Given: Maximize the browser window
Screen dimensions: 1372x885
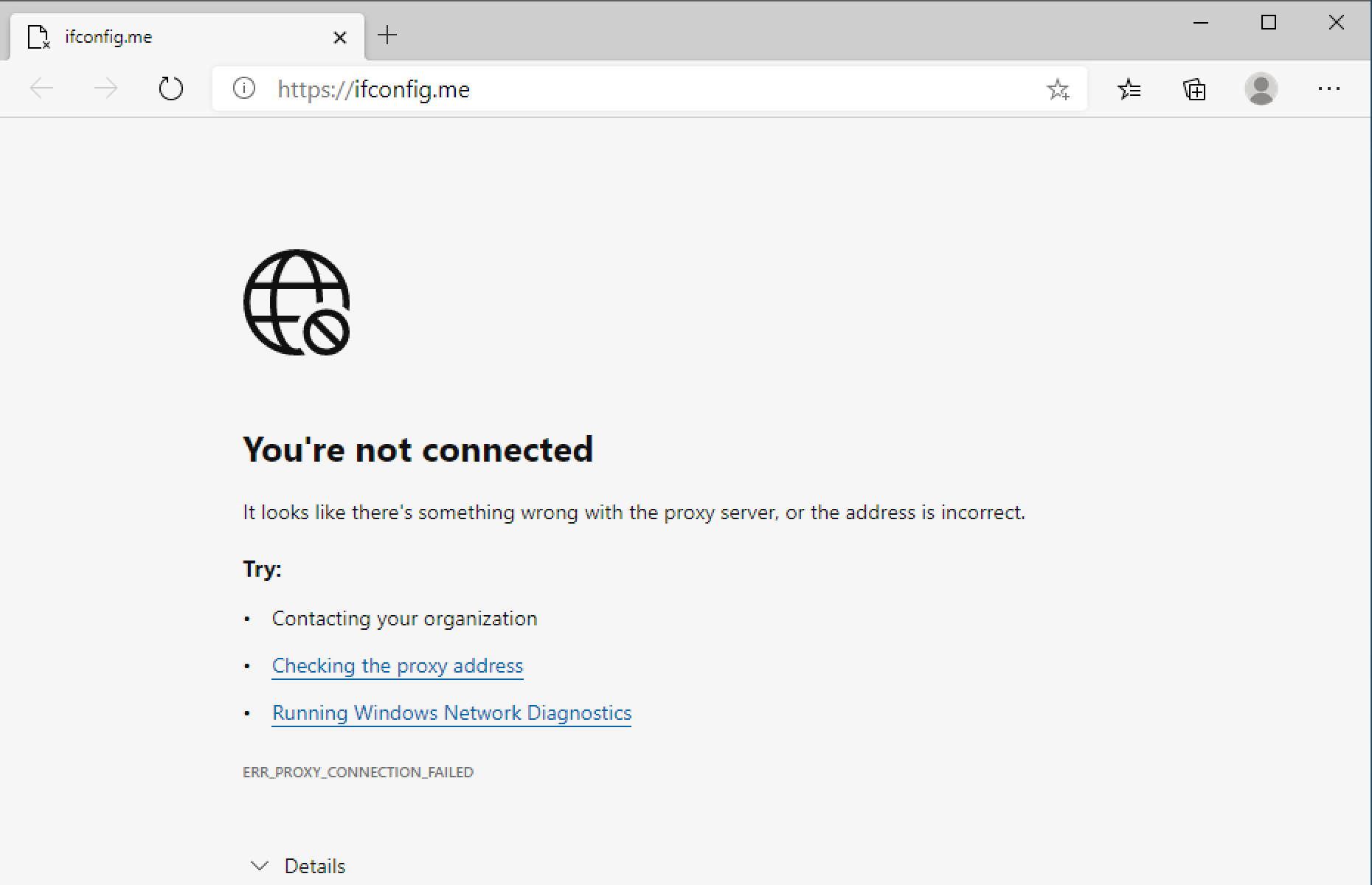Looking at the screenshot, I should pyautogui.click(x=1269, y=23).
